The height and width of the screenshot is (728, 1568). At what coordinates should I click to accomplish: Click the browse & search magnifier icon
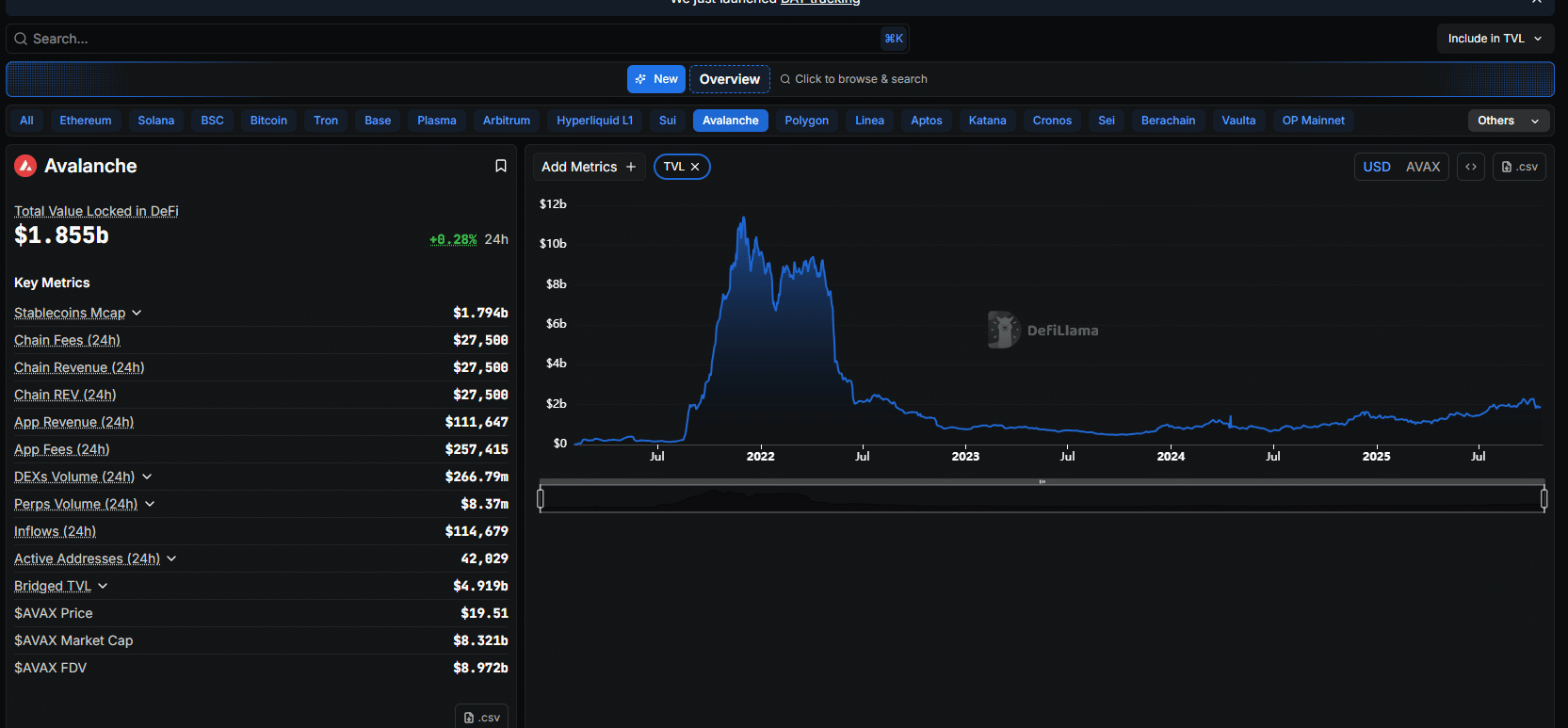(785, 79)
